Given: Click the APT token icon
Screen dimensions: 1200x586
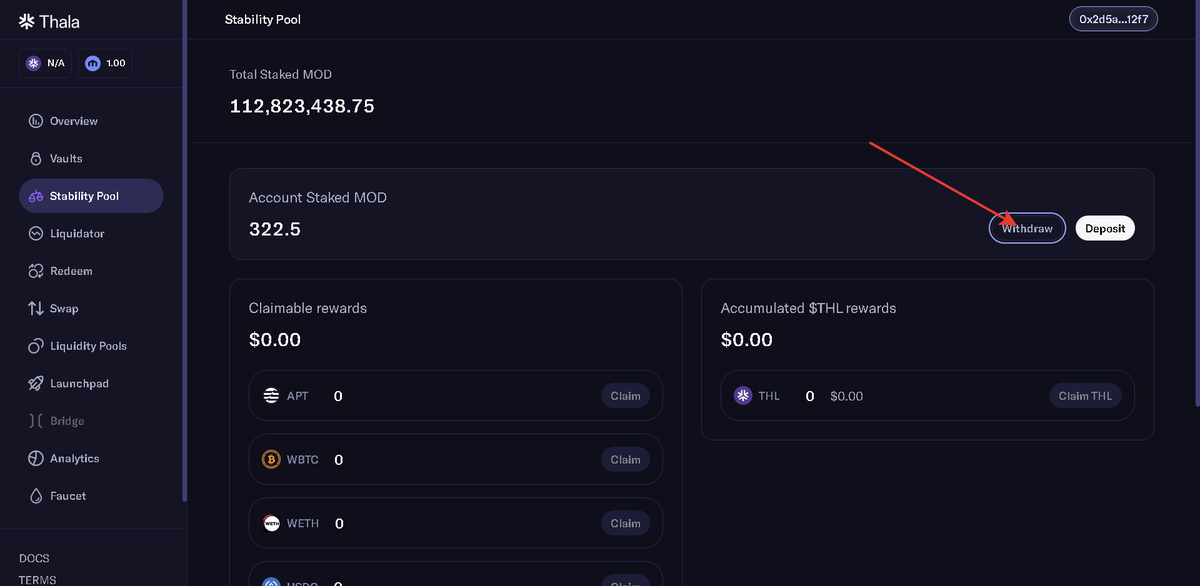Looking at the screenshot, I should tap(271, 396).
